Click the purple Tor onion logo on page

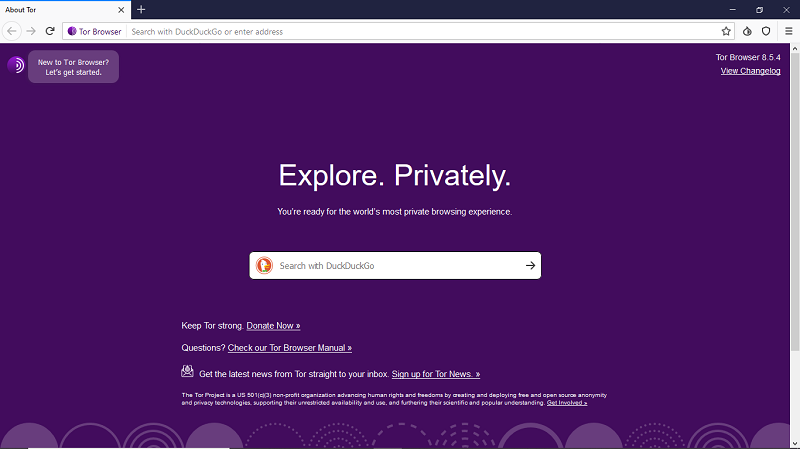16,66
